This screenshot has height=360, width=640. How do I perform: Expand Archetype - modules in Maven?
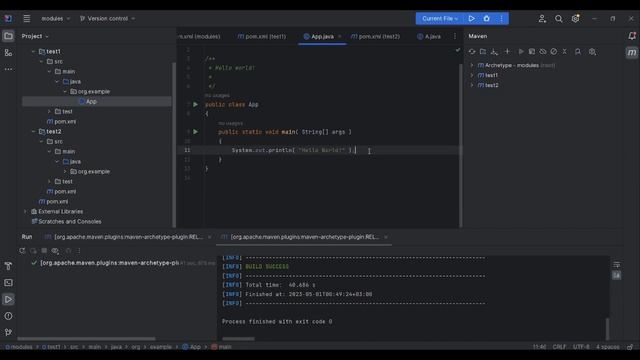472,65
